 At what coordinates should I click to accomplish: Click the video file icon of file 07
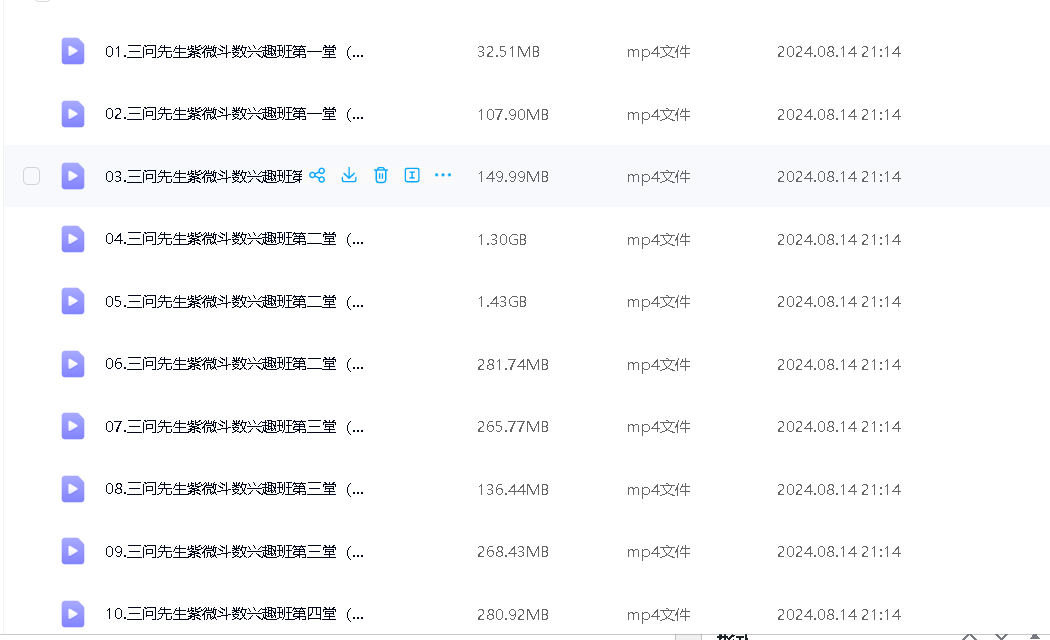73,427
